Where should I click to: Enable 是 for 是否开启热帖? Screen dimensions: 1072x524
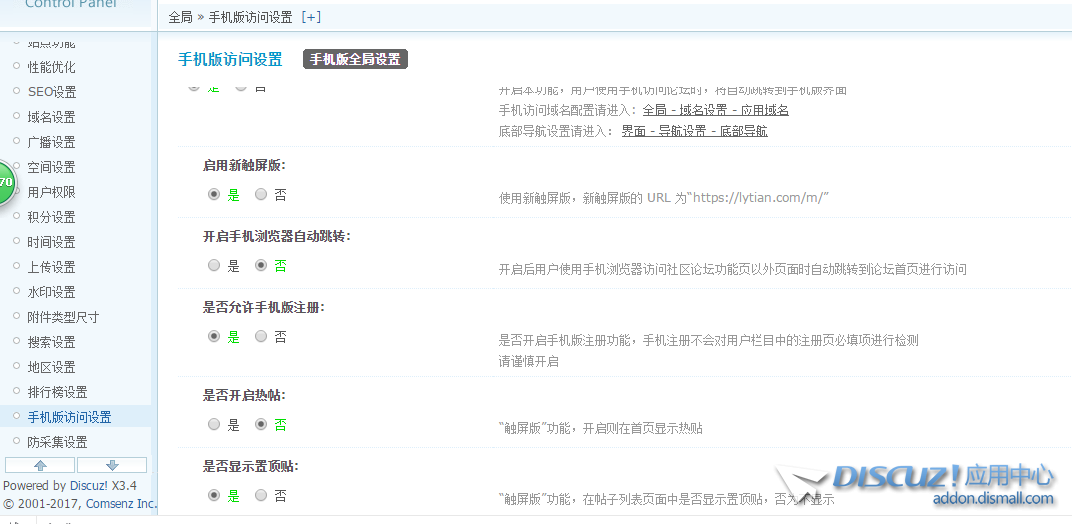tap(214, 424)
